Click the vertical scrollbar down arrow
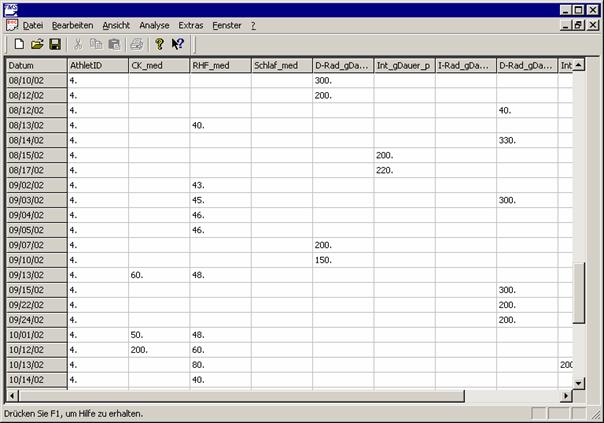Viewport: 604px width, 423px height. point(579,383)
